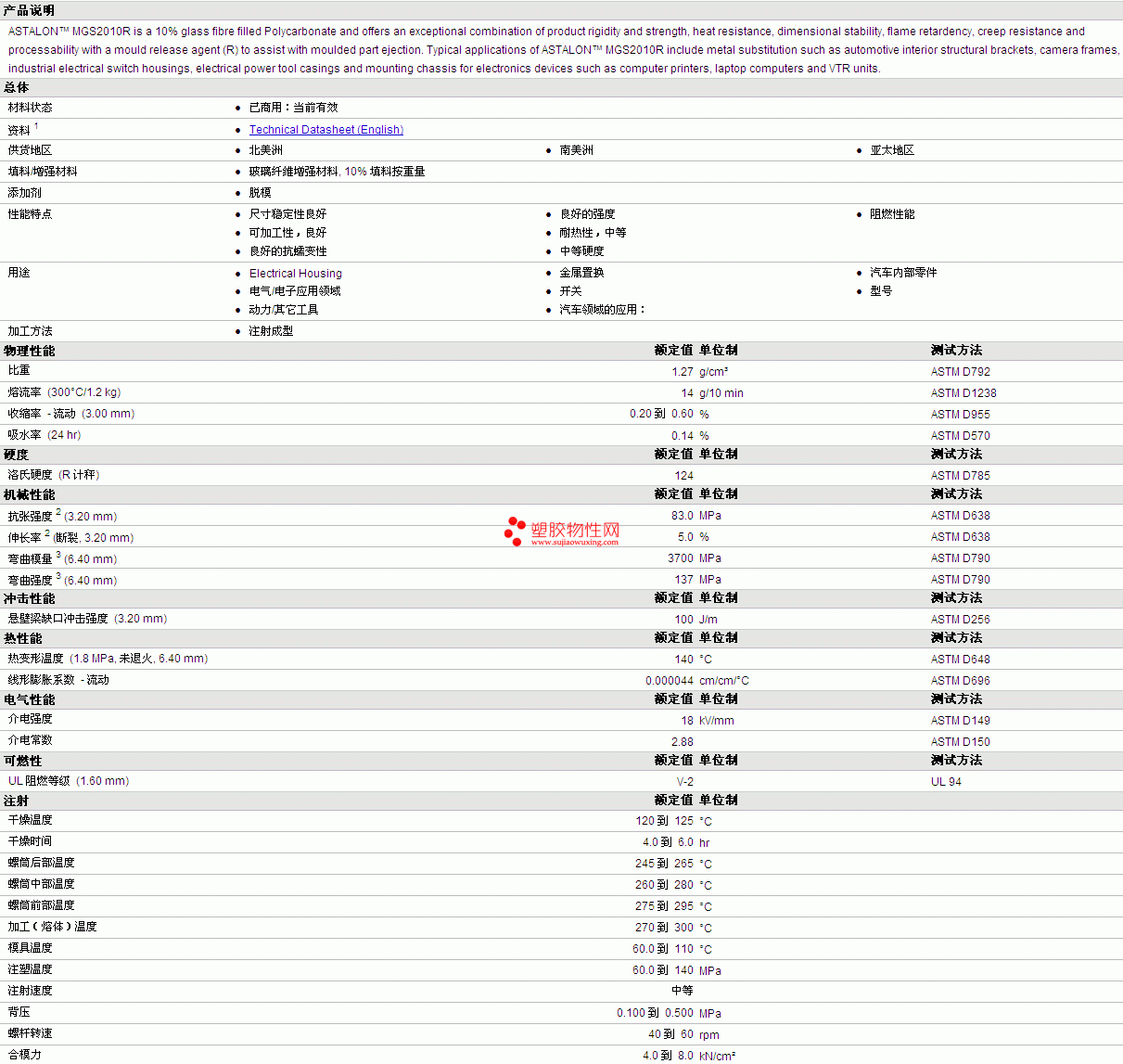This screenshot has width=1123, height=1064.
Task: Click the specific gravity value '1.27'
Action: (683, 372)
